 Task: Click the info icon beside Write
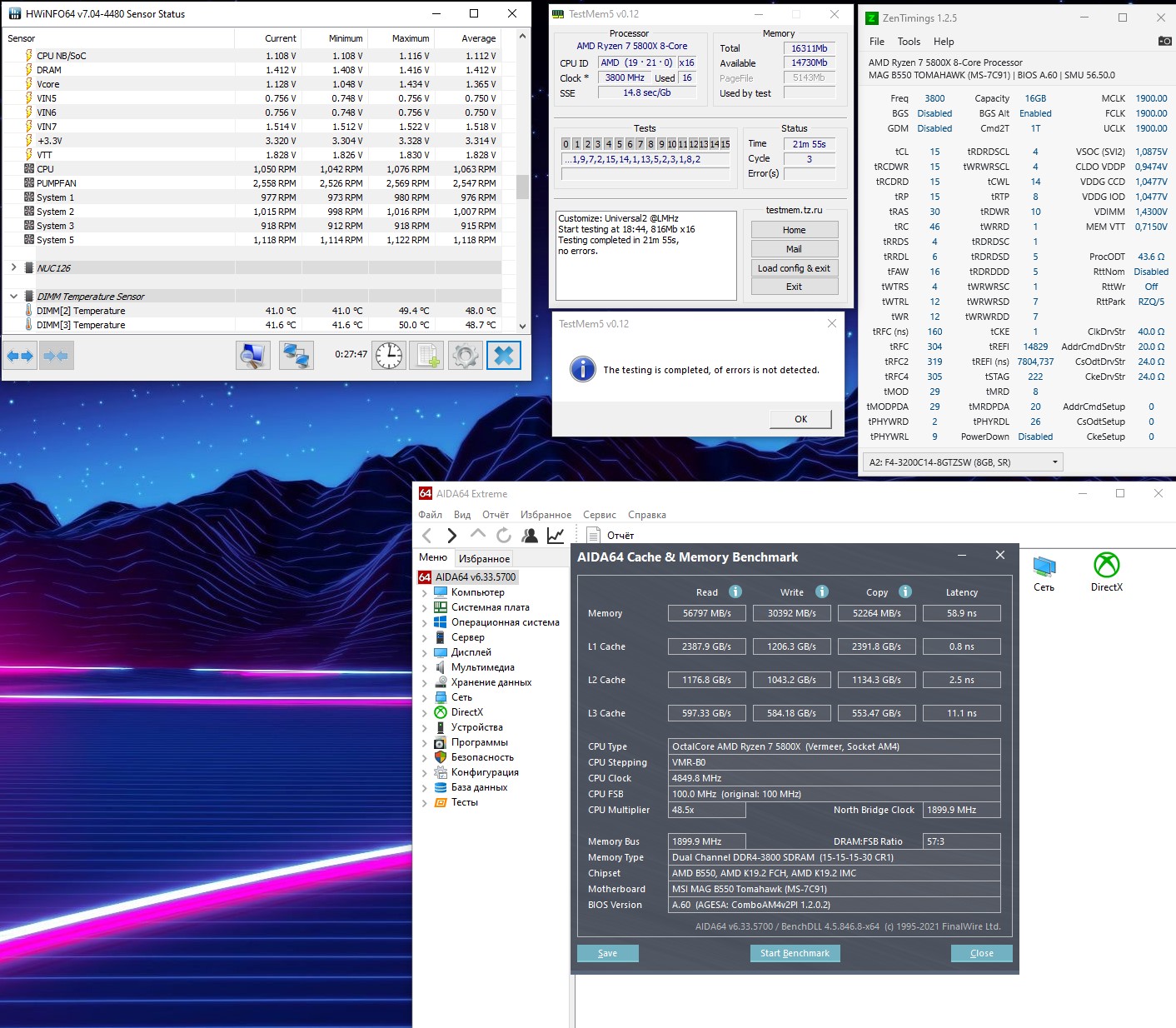(x=822, y=591)
